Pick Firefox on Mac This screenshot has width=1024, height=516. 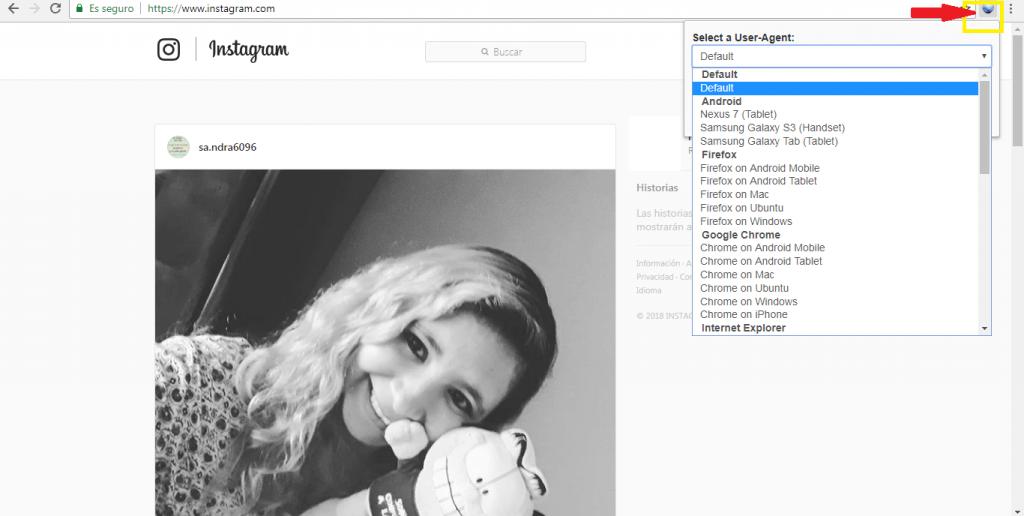(835, 195)
